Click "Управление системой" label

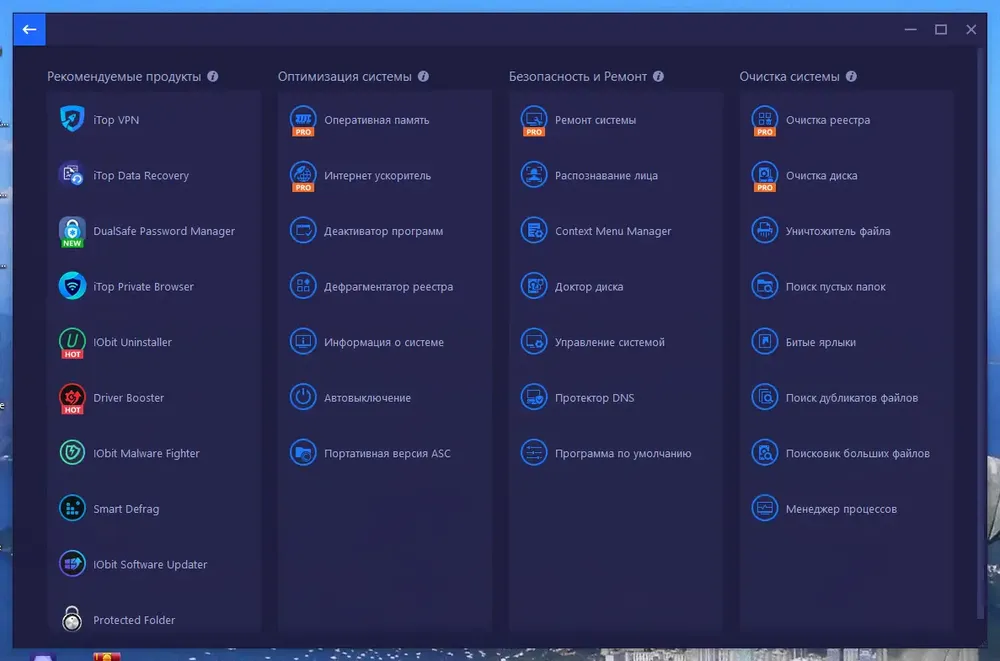[610, 342]
